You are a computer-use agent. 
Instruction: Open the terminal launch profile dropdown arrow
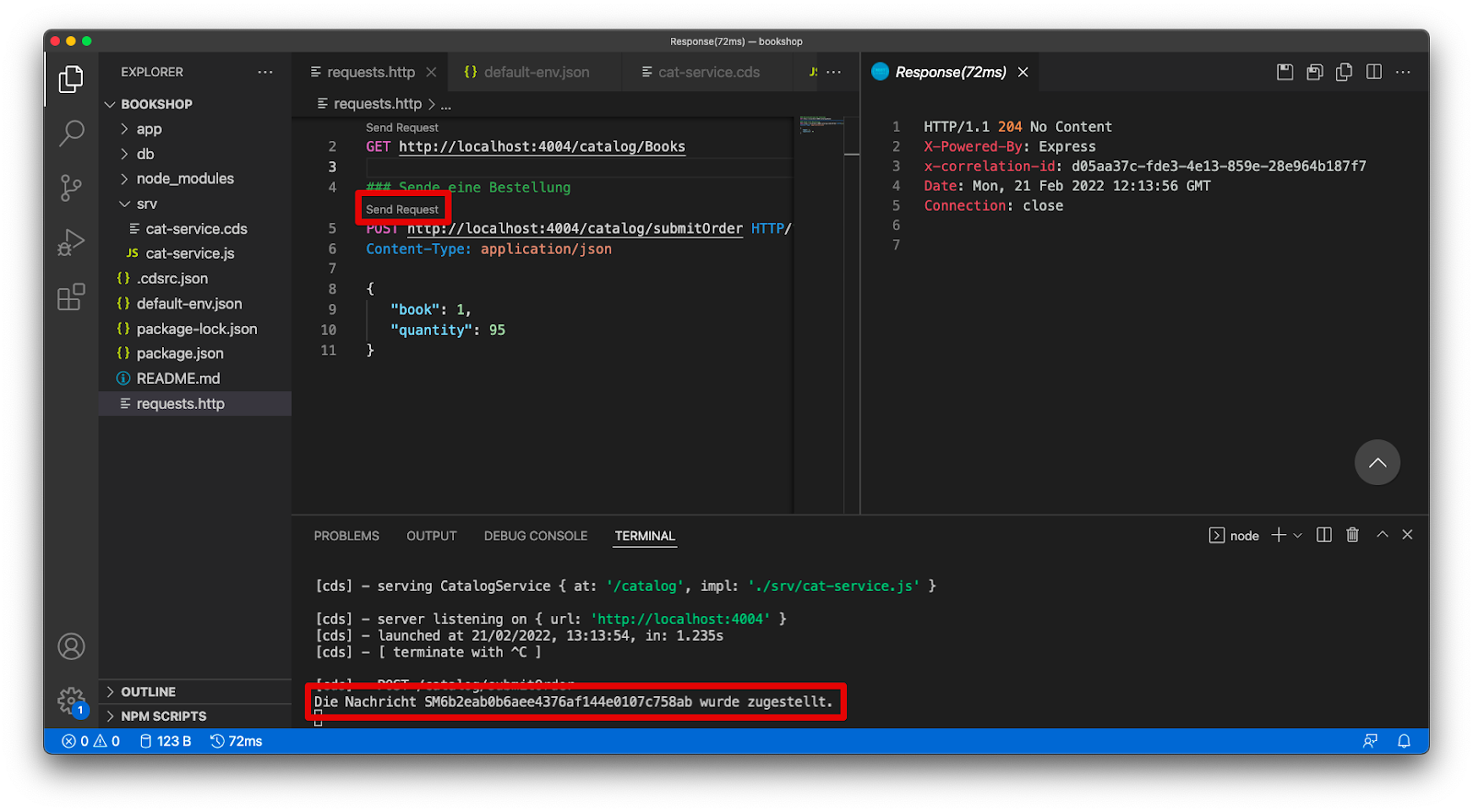1298,535
